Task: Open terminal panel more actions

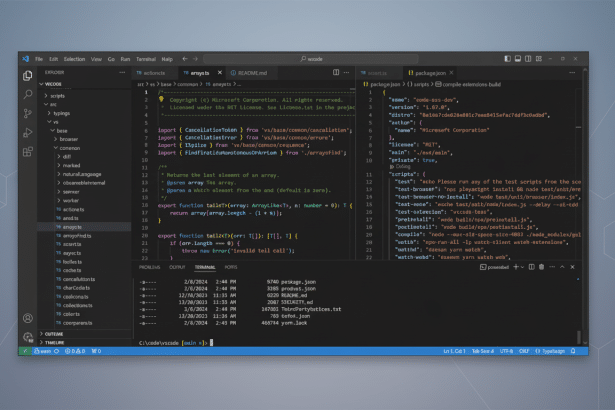Action: (x=552, y=267)
